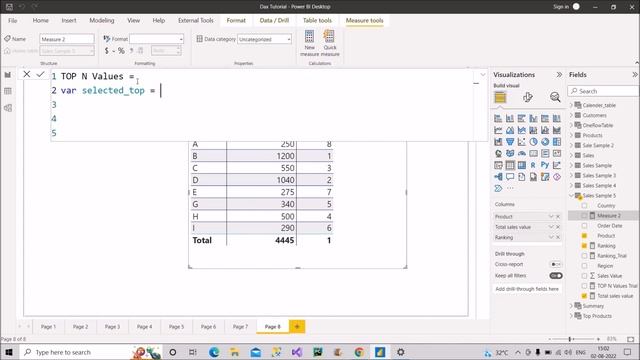This screenshot has height=360, width=640.
Task: Expand the Calender_table field group
Action: coord(571,105)
